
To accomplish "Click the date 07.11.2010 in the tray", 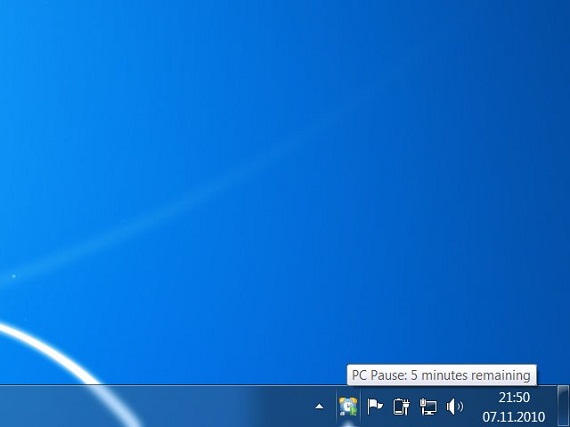I will [514, 416].
